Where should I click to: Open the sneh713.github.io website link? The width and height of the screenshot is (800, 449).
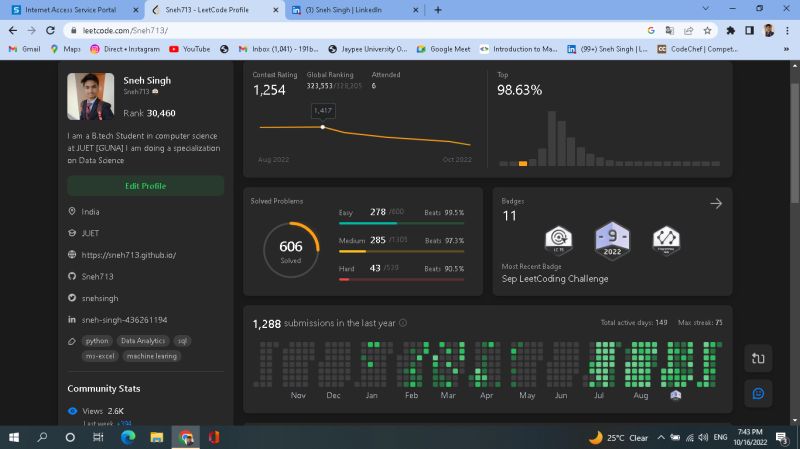click(128, 255)
